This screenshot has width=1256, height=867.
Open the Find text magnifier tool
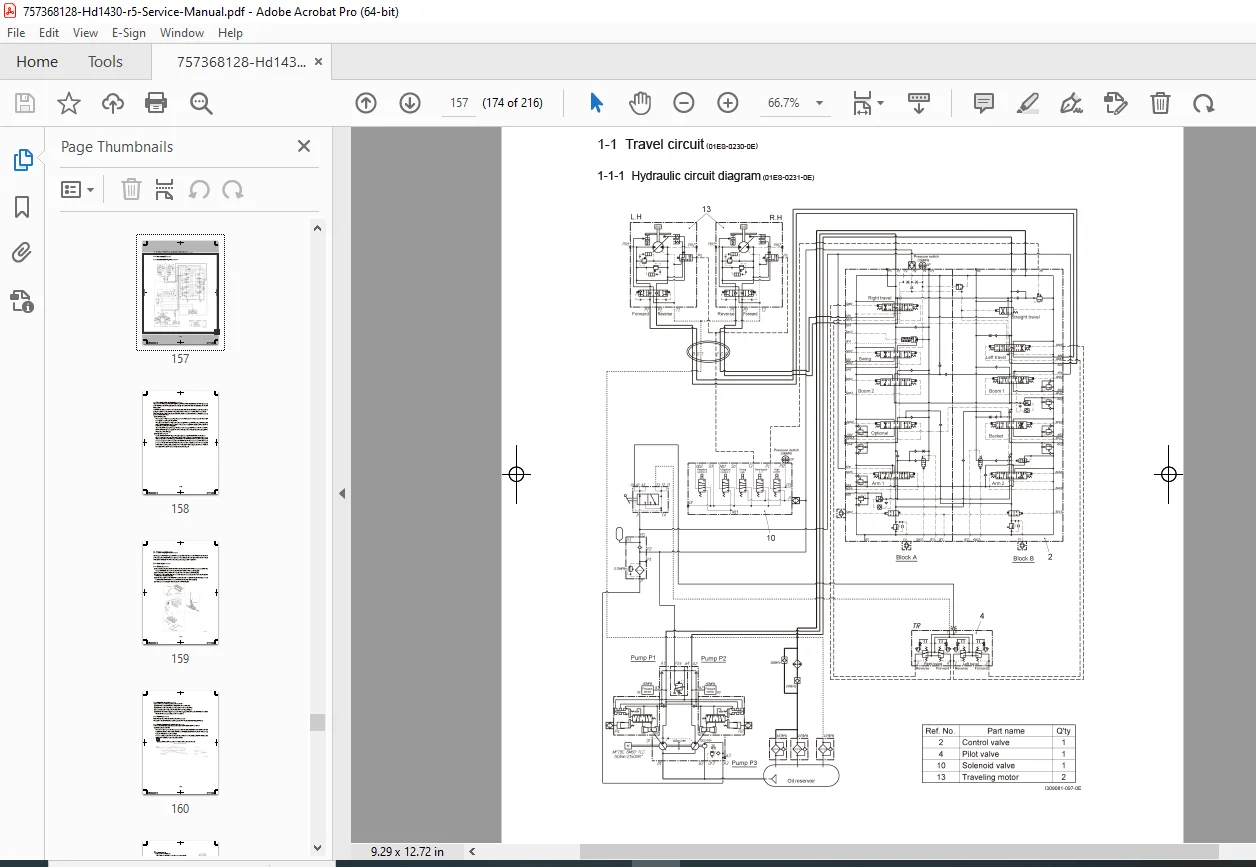coord(201,103)
